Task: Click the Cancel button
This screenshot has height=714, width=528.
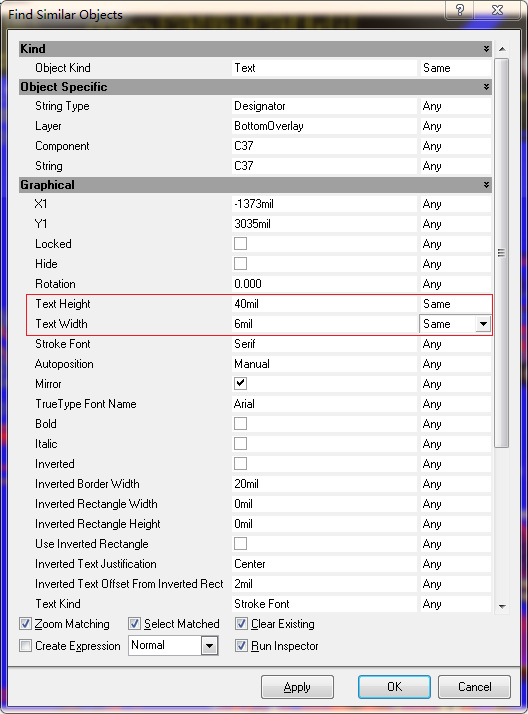Action: click(474, 687)
